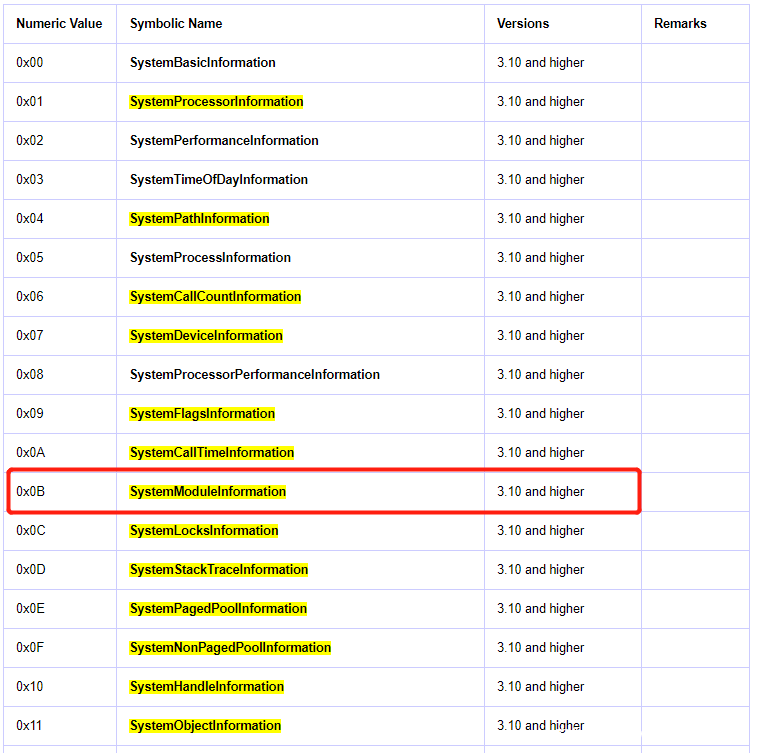Click the 0x0B numeric value cell
This screenshot has height=753, width=771.
(x=31, y=491)
